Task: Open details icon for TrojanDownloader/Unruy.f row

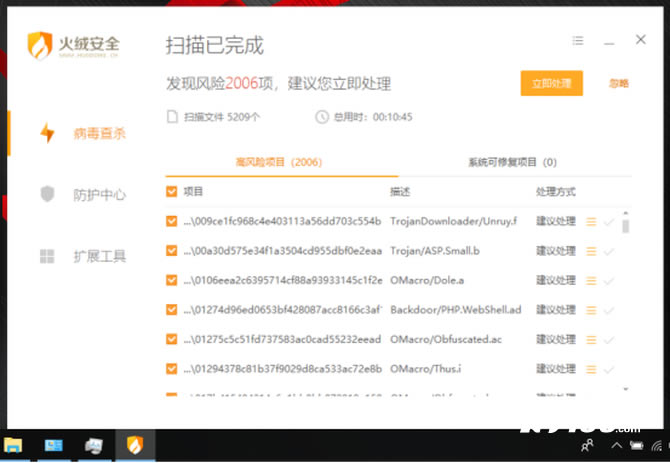Action: (591, 222)
